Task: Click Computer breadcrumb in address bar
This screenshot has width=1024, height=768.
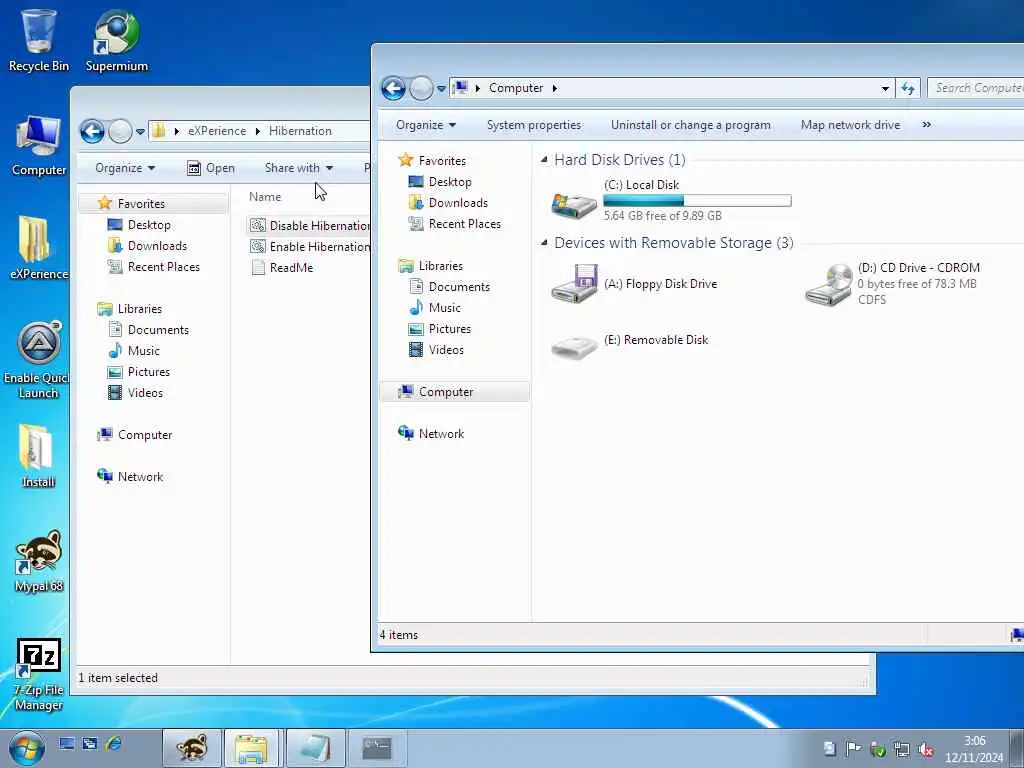Action: pos(516,88)
